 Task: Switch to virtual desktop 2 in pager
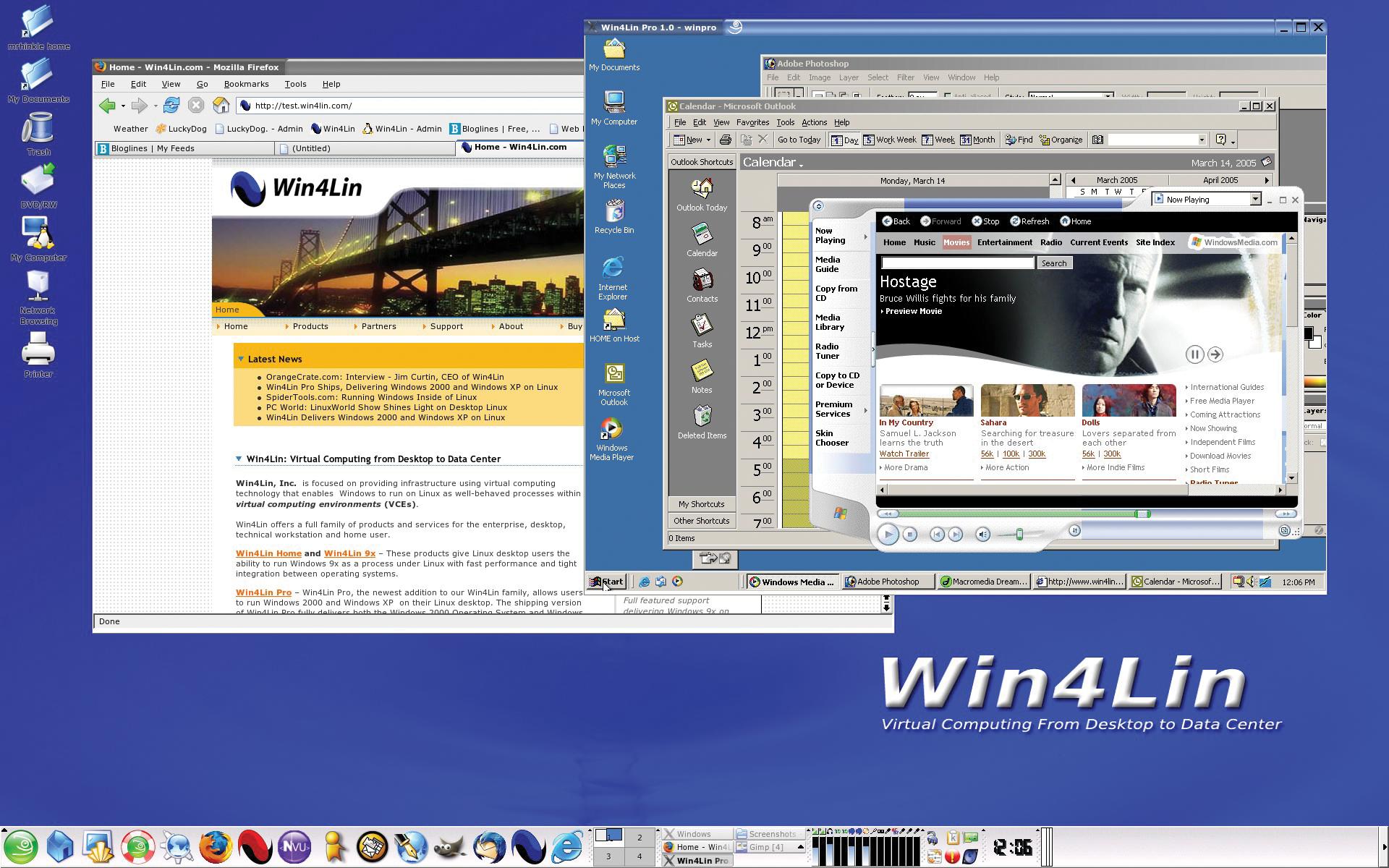(x=640, y=838)
